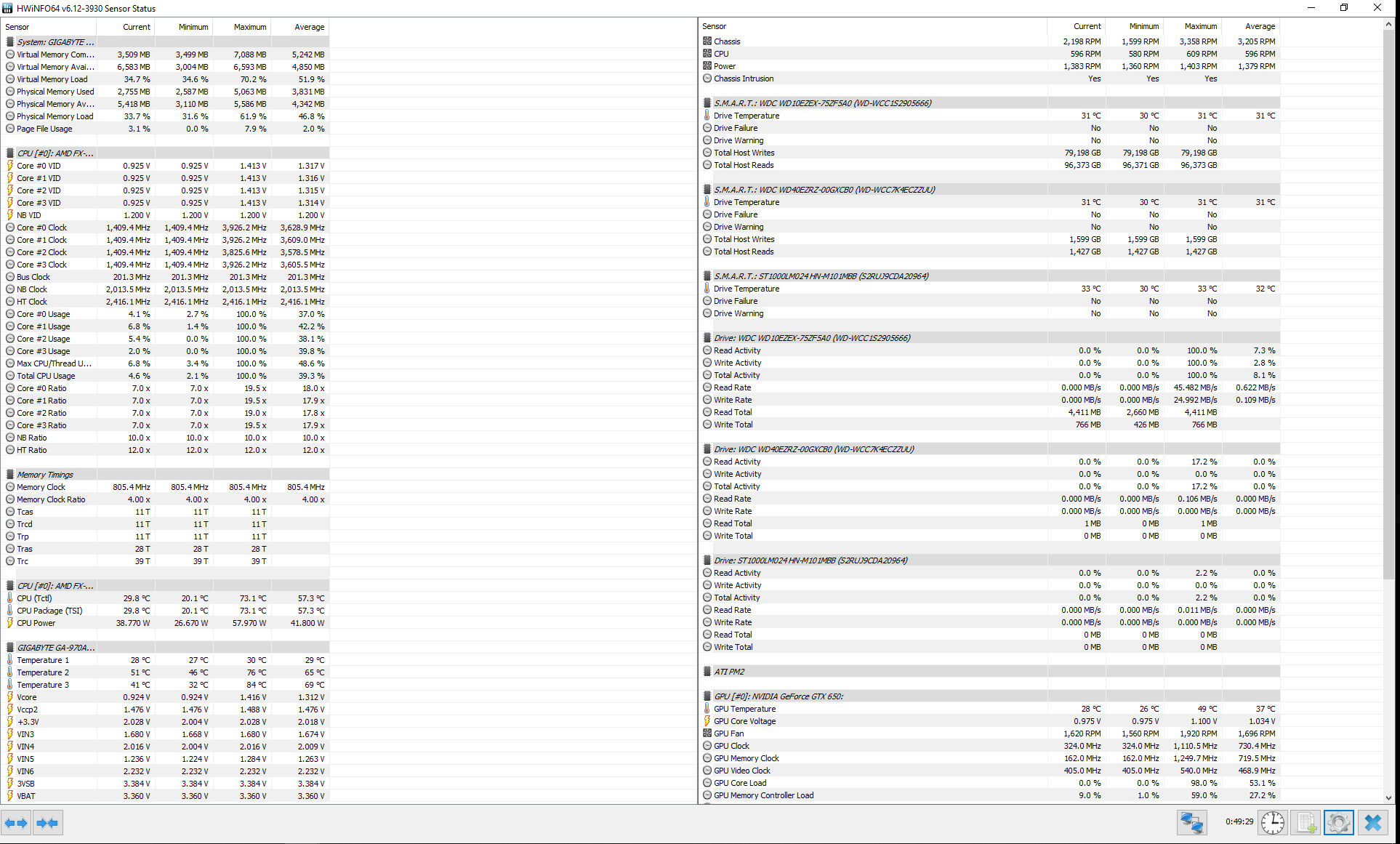Reset min/max values using the clock icon
The height and width of the screenshot is (844, 1400).
pos(1273,823)
